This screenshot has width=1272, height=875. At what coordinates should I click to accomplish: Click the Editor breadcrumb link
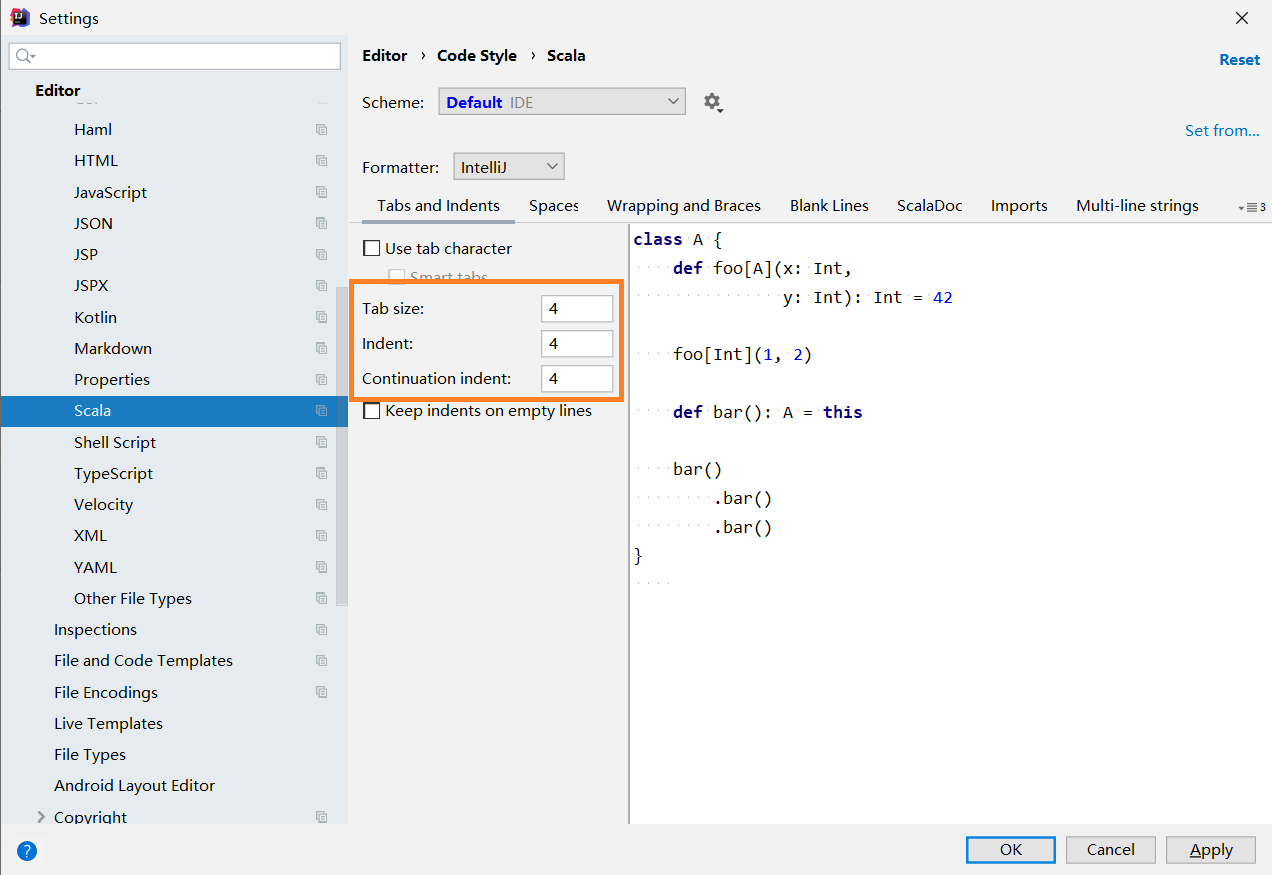point(385,56)
